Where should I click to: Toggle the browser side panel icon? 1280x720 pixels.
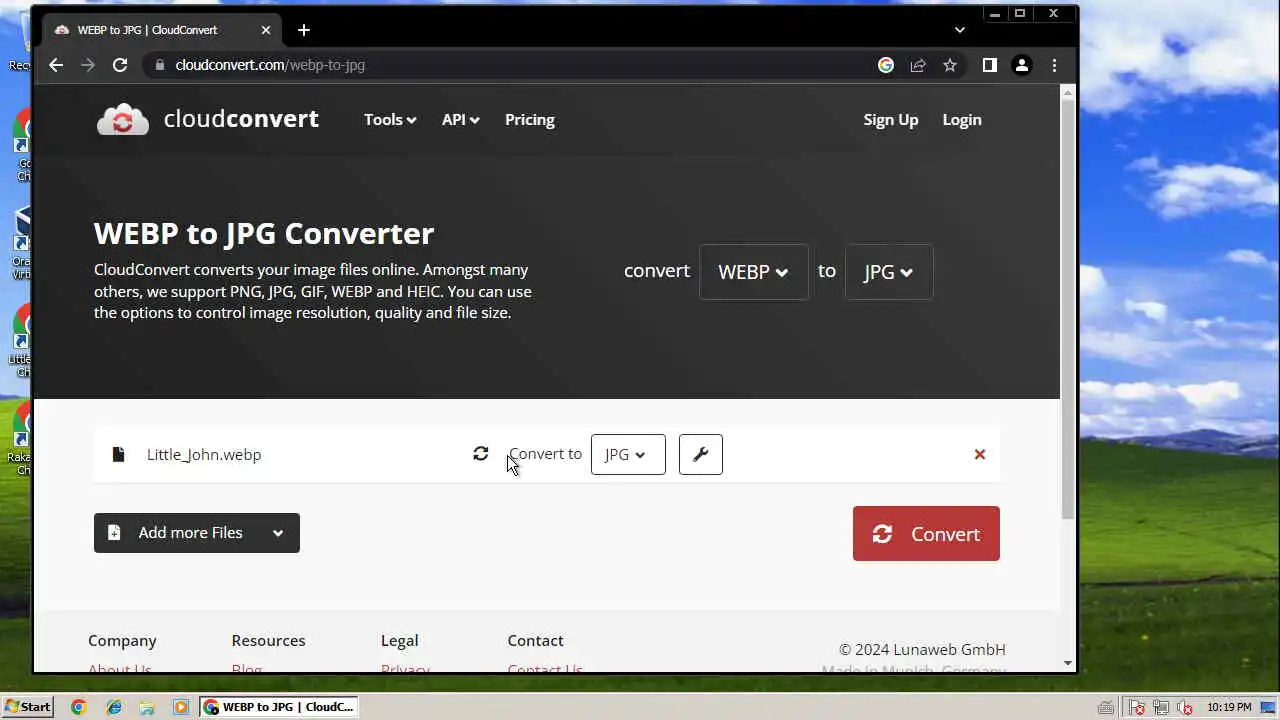pos(989,65)
